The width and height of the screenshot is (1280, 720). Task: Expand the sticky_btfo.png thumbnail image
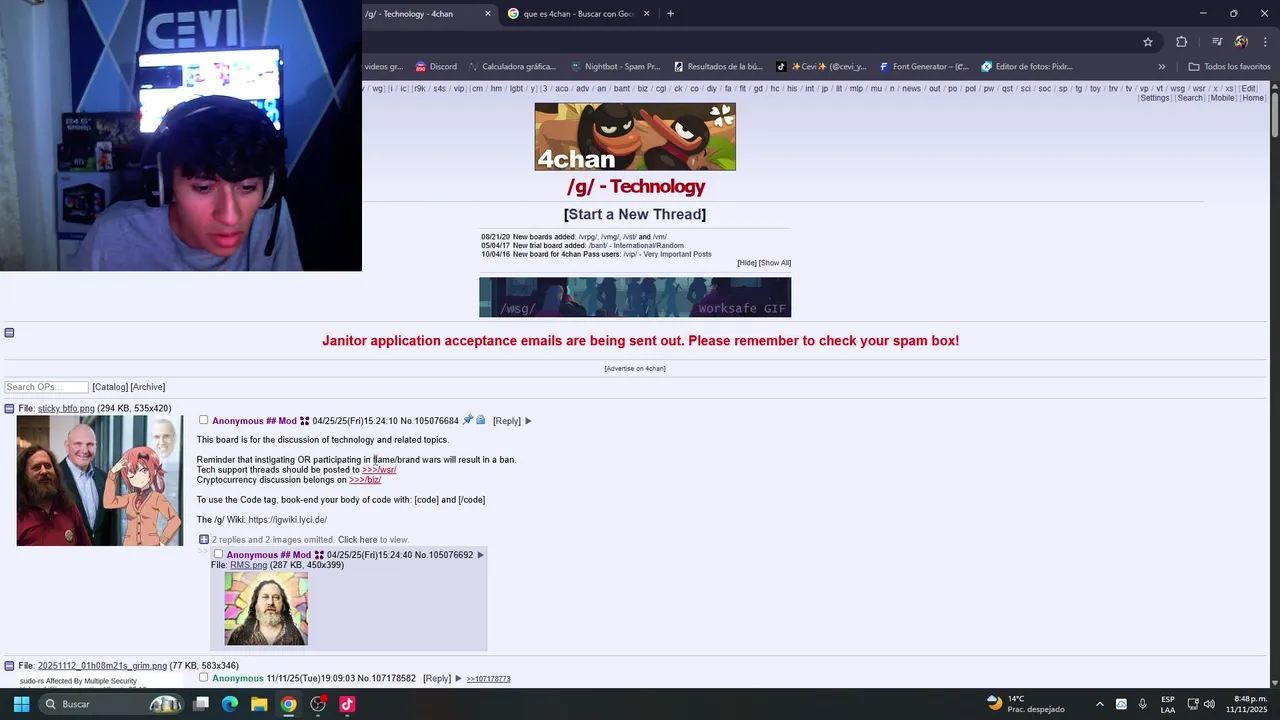100,481
